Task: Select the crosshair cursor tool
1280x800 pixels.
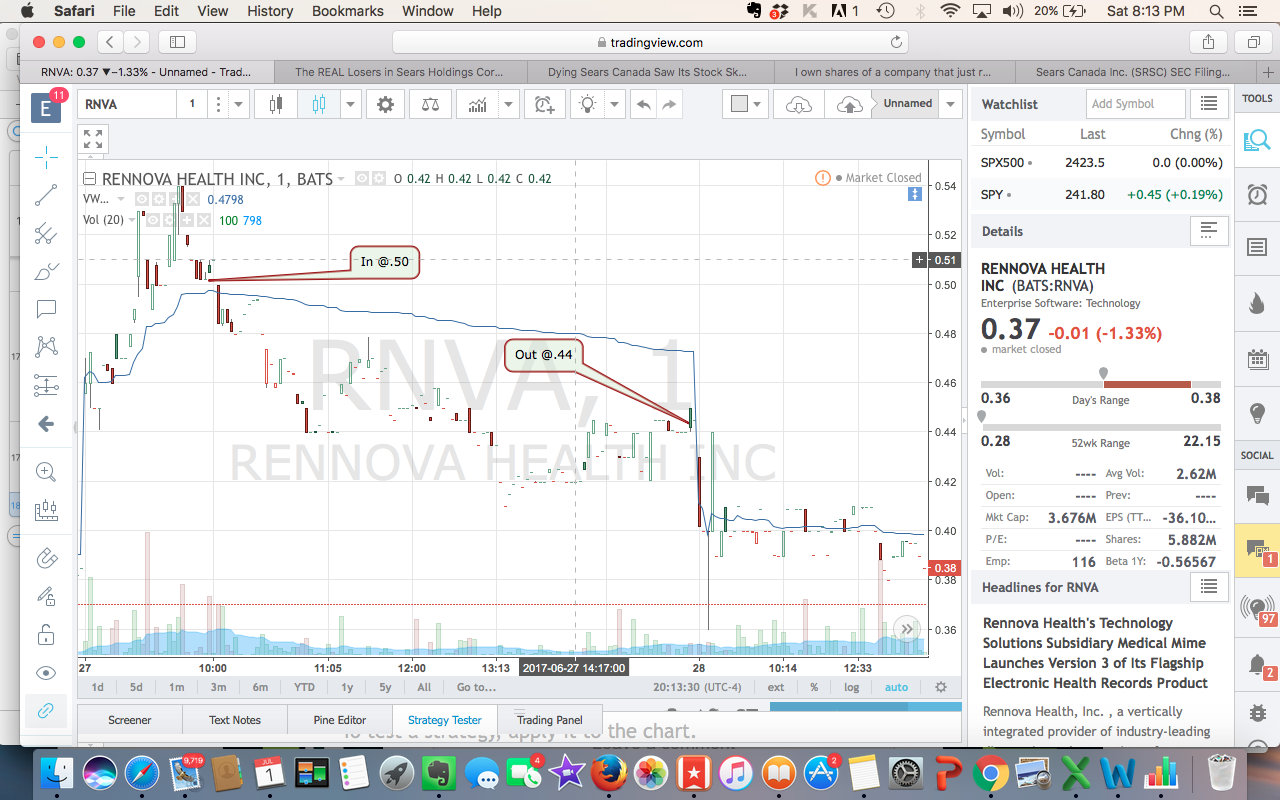Action: click(x=46, y=157)
